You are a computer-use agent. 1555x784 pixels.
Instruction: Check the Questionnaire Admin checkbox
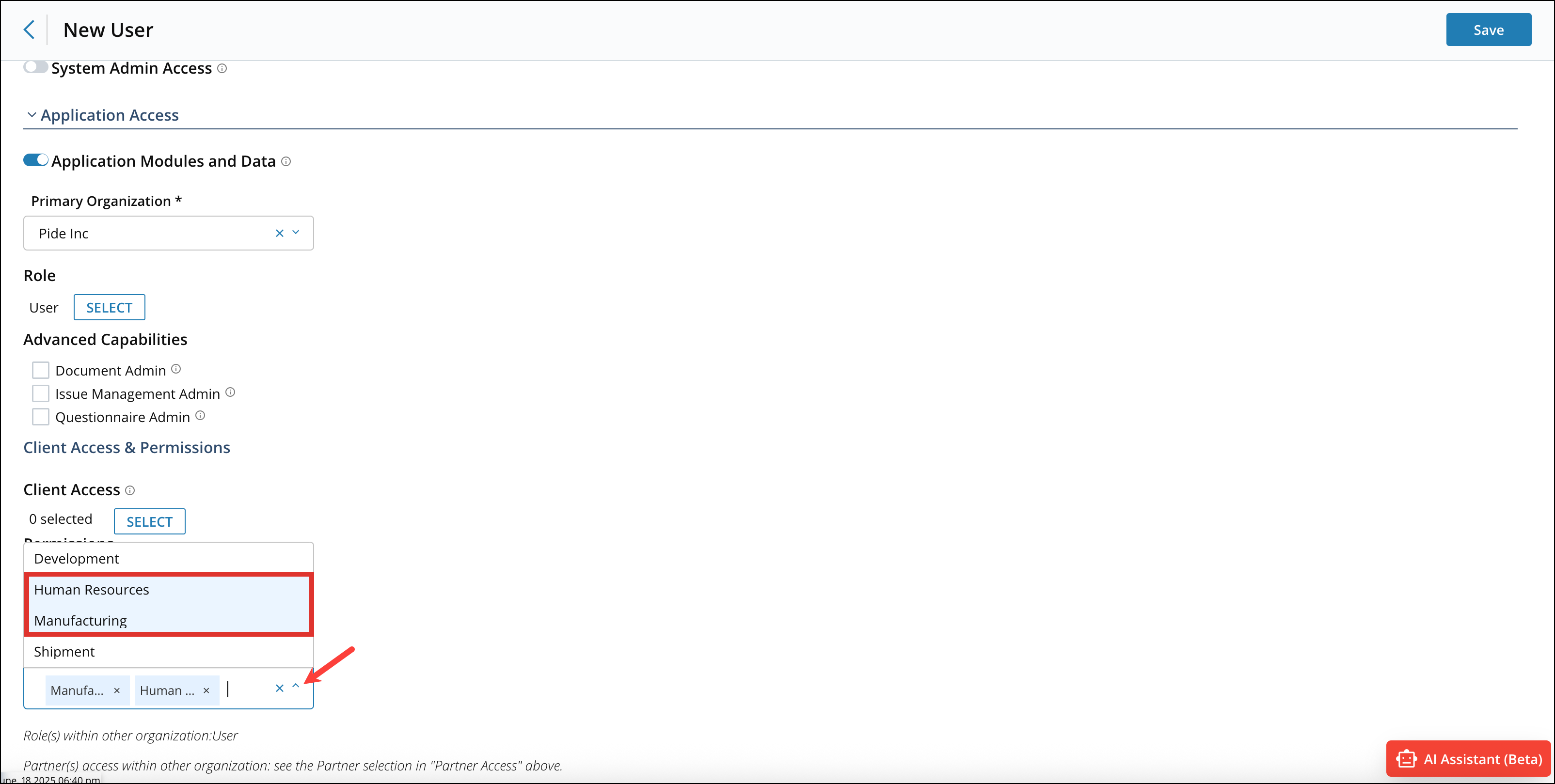coord(40,416)
